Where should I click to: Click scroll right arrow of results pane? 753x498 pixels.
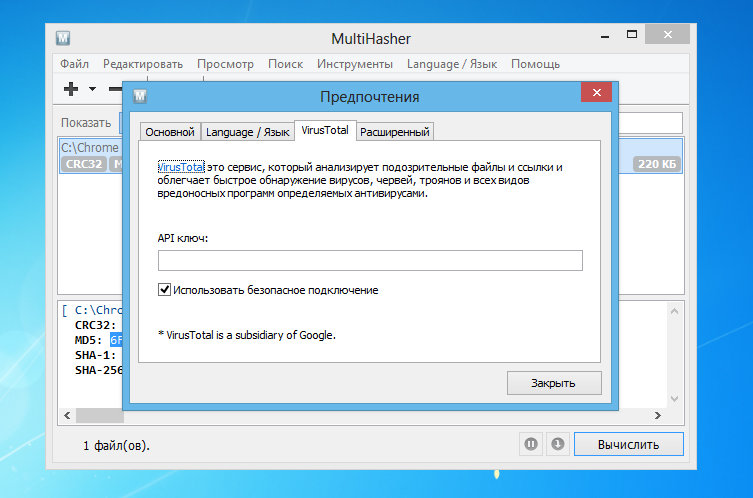pos(657,415)
